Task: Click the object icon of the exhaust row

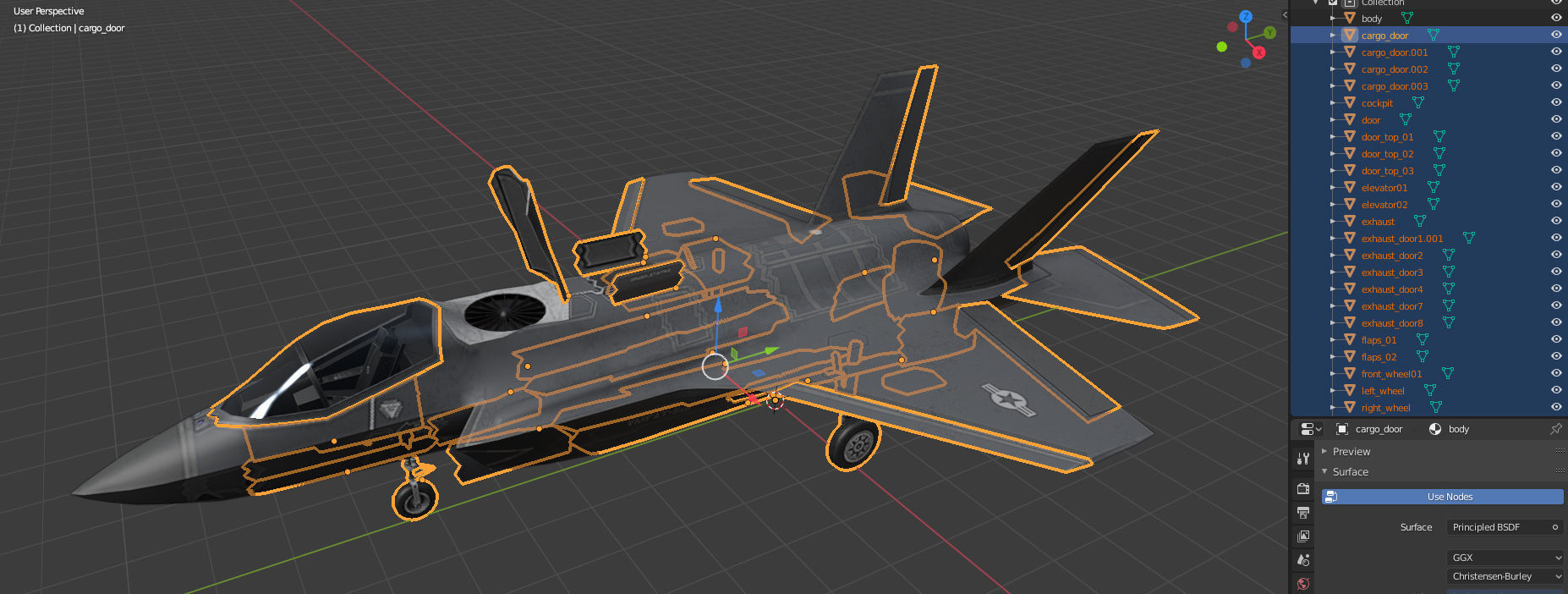Action: [1350, 221]
